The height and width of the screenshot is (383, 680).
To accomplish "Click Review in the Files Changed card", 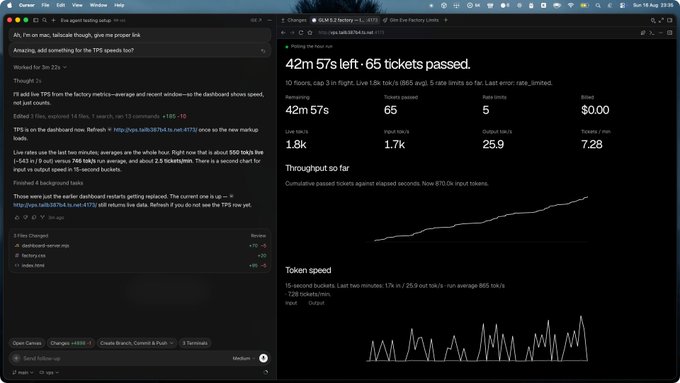I will point(258,236).
